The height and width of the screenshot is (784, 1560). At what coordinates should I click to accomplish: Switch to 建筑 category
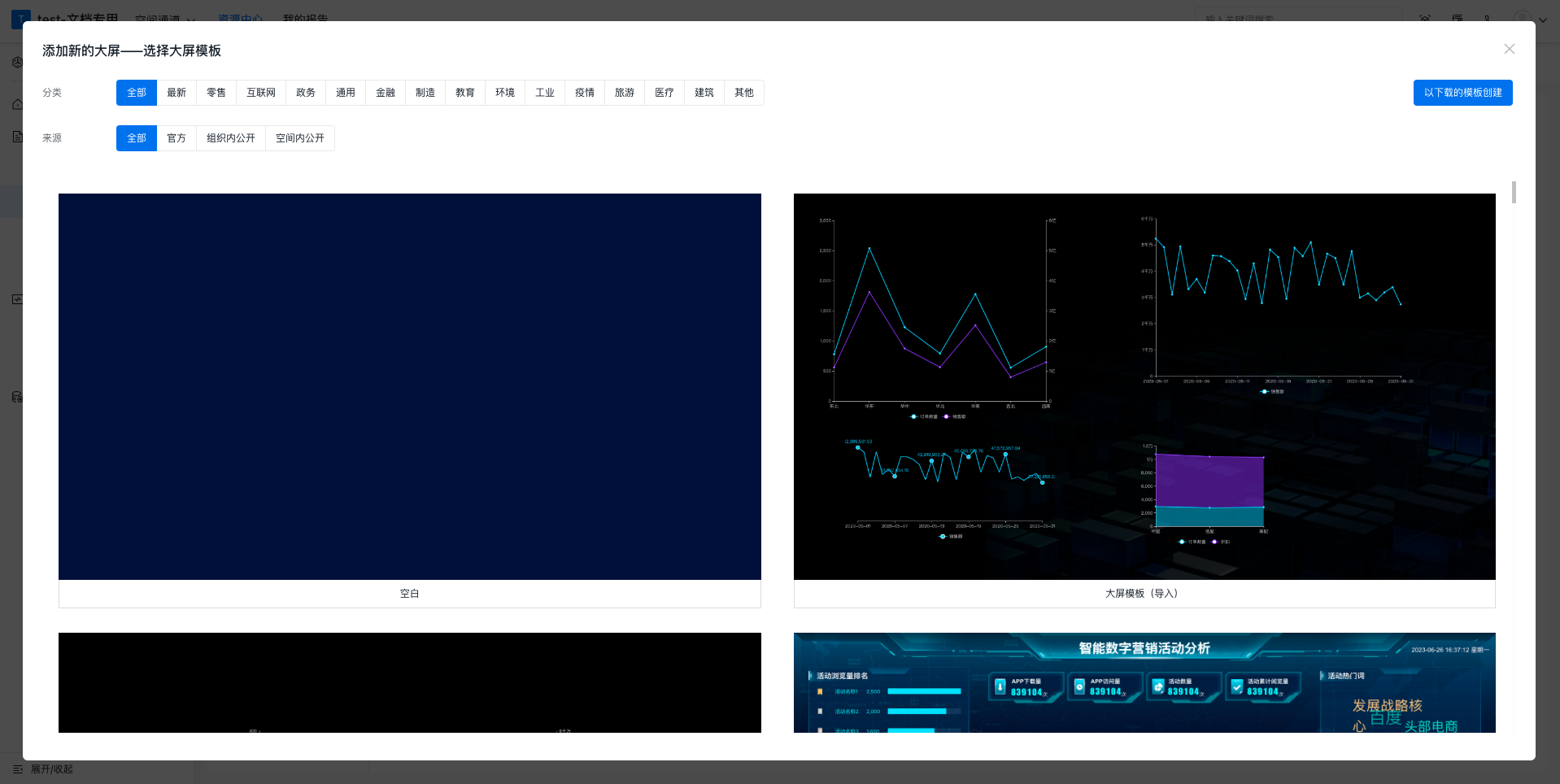(x=704, y=93)
